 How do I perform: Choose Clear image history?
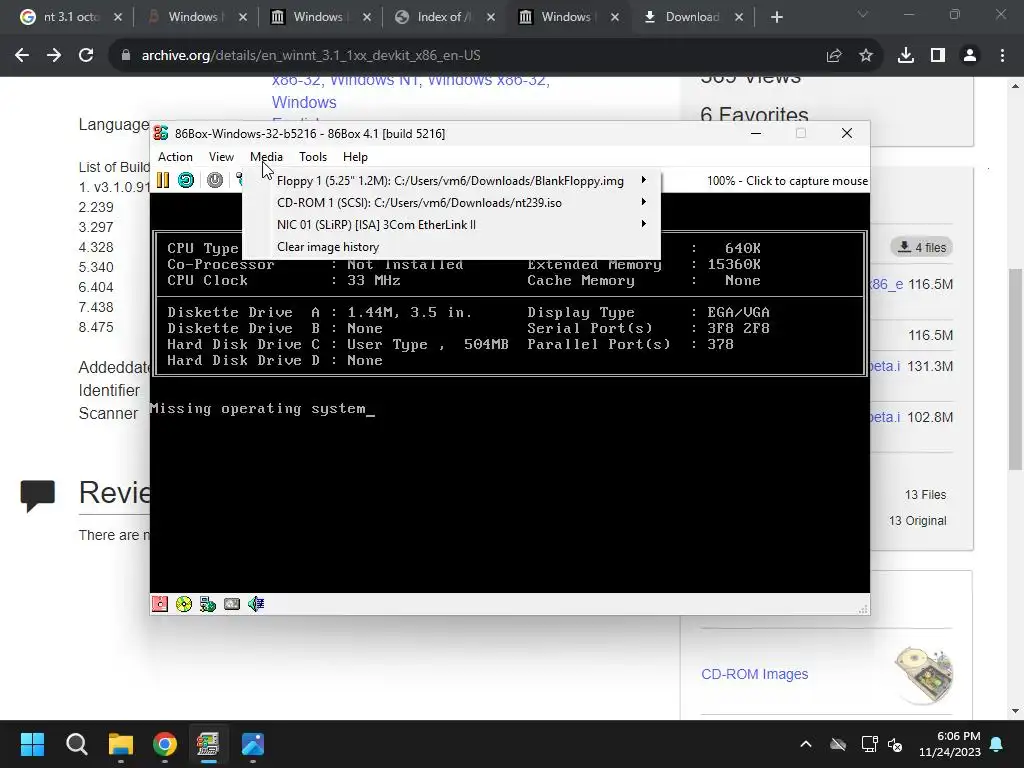pyautogui.click(x=451, y=247)
